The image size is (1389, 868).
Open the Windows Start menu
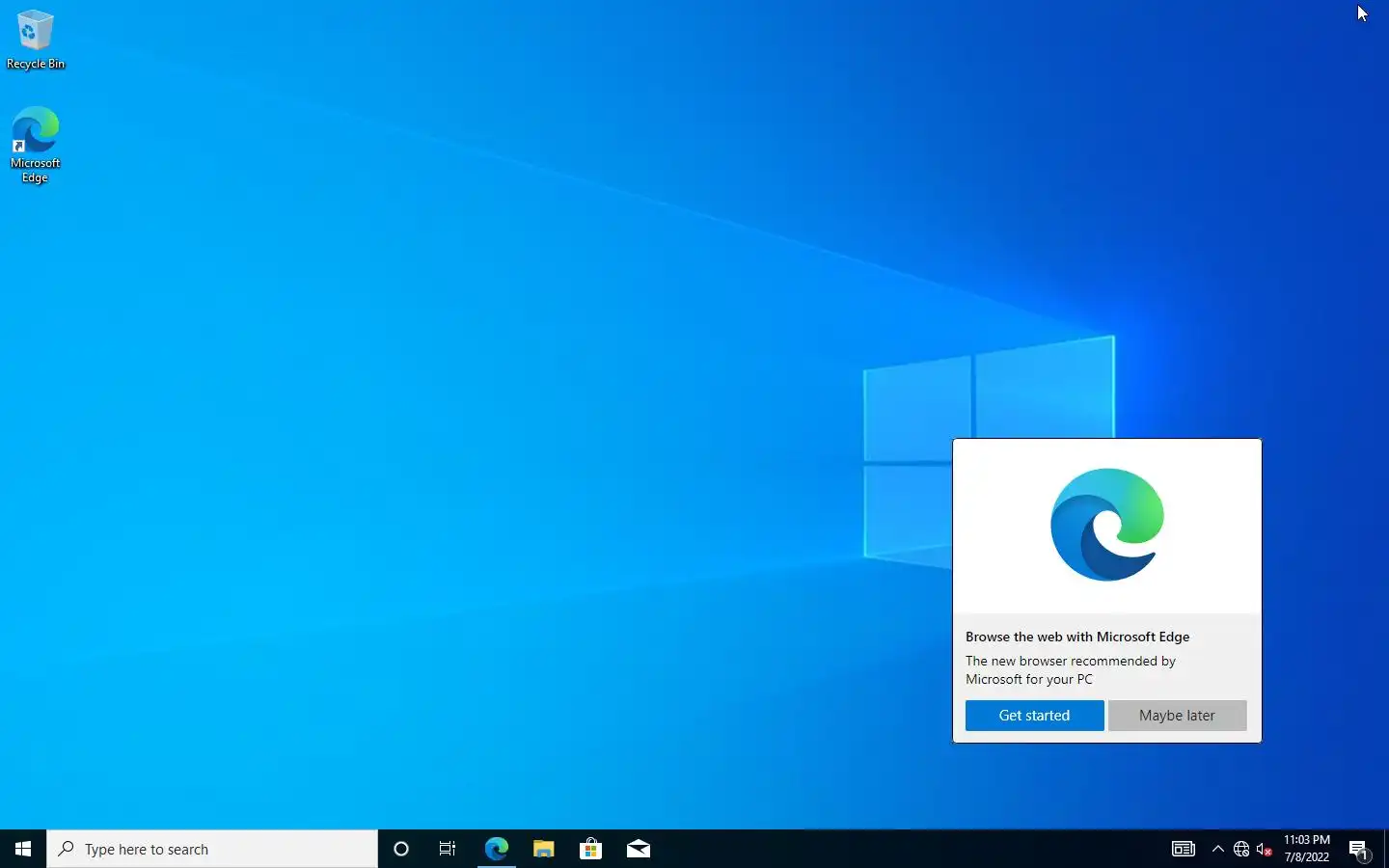23,849
